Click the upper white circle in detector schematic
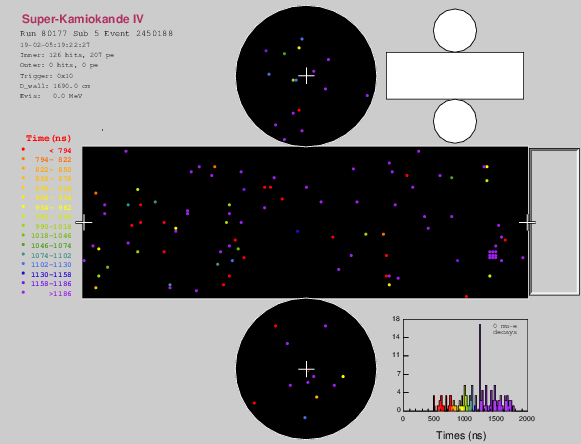The width and height of the screenshot is (581, 444). pos(455,30)
